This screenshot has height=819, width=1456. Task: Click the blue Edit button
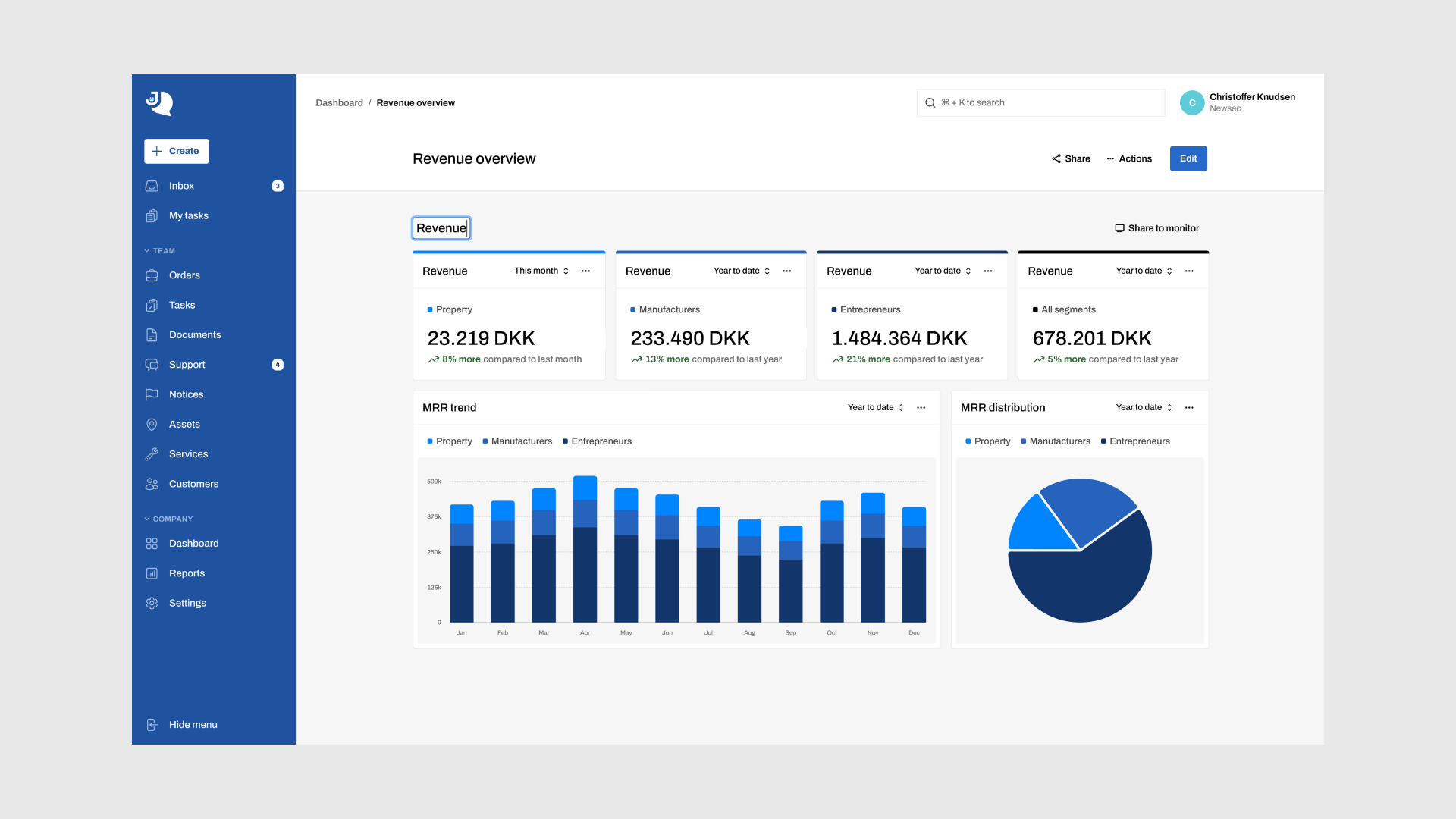tap(1188, 158)
